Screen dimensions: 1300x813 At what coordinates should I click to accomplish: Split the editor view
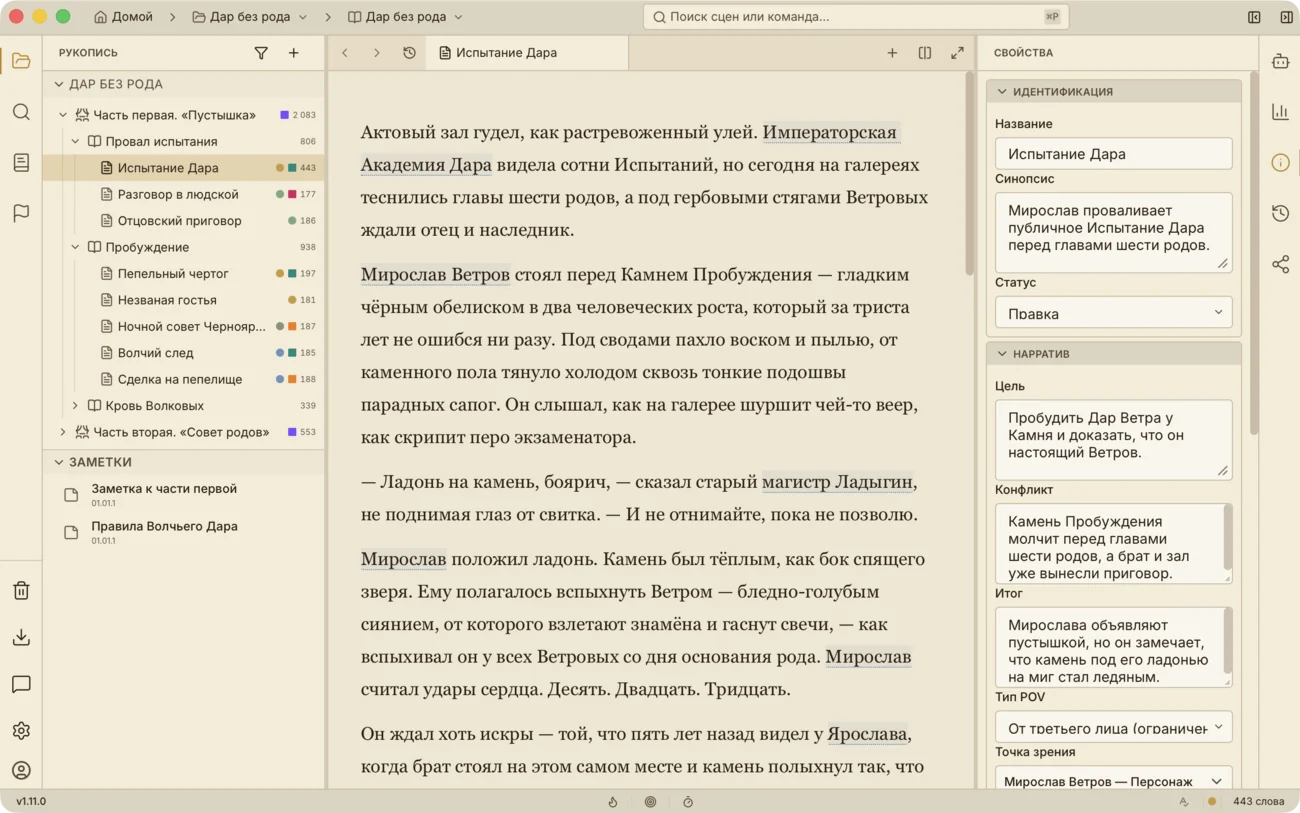(x=925, y=53)
